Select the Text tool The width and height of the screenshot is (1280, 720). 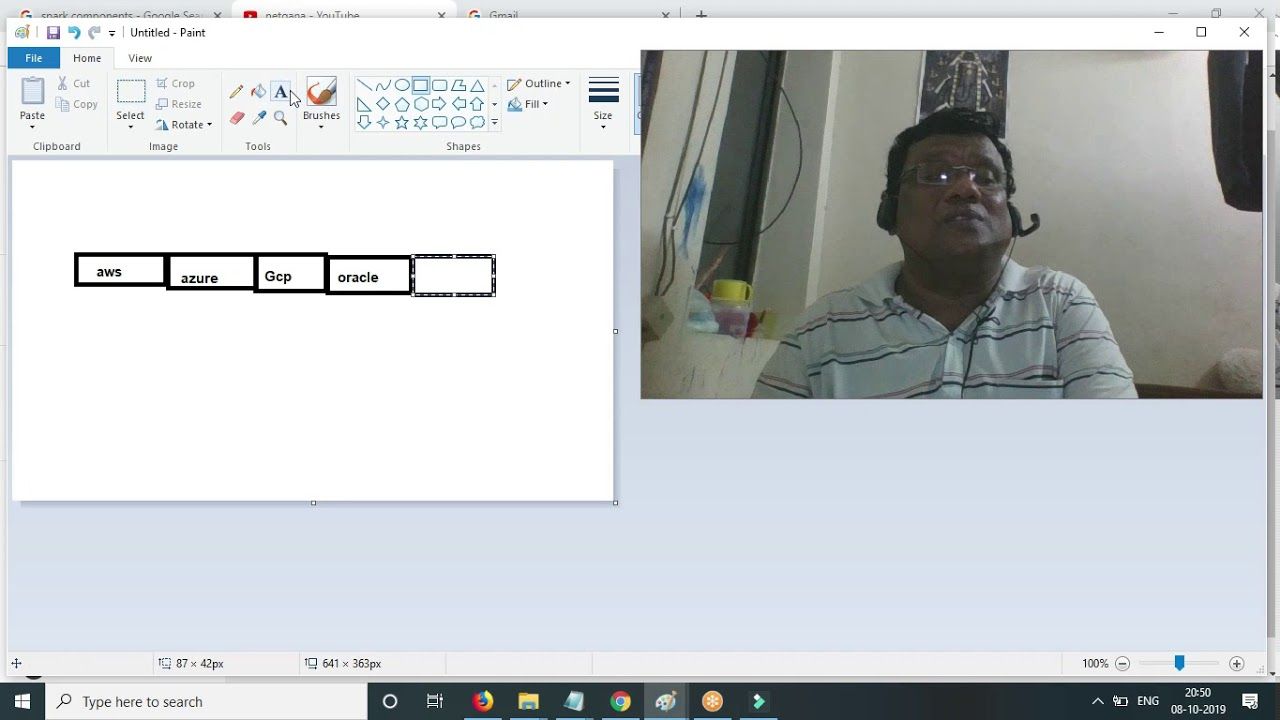pyautogui.click(x=281, y=92)
